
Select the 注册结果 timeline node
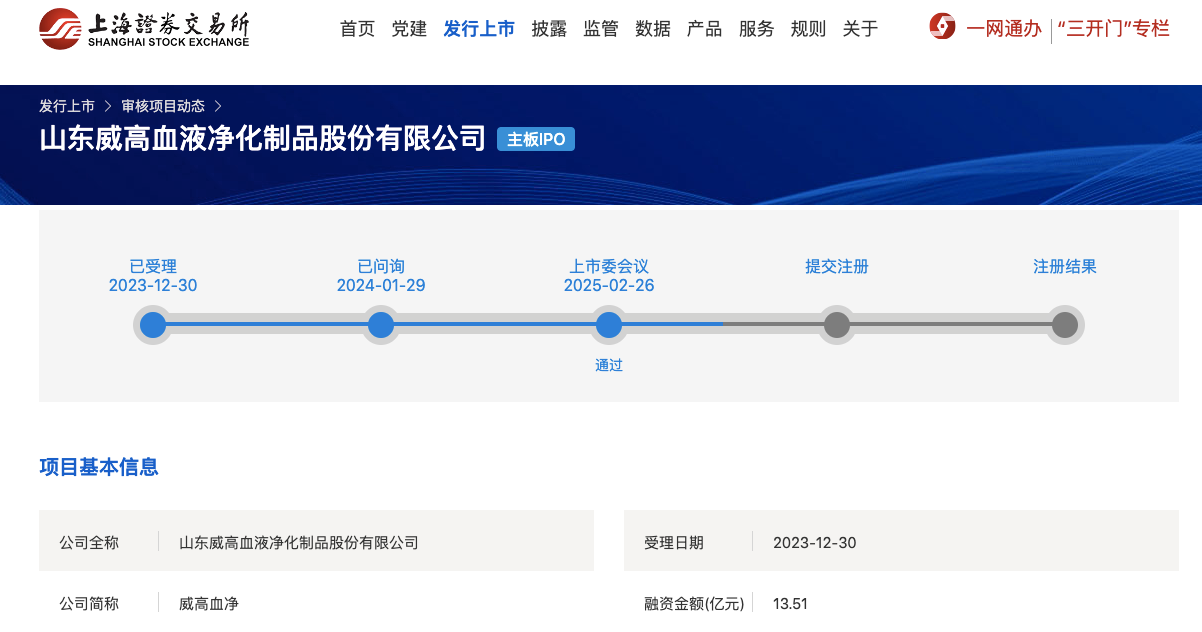(x=1065, y=325)
